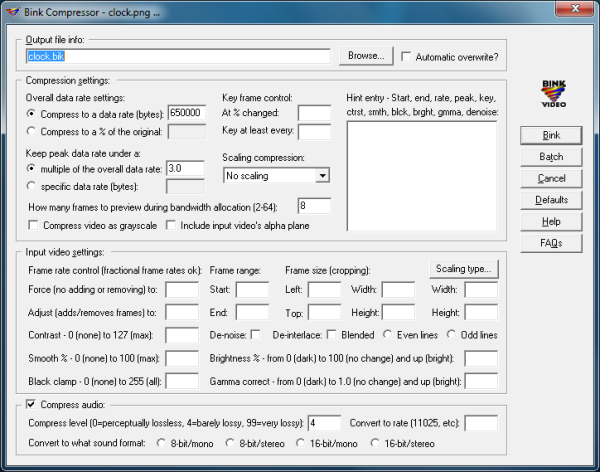600x472 pixels.
Task: Click the peak multiple field showing 3.0
Action: tap(185, 168)
